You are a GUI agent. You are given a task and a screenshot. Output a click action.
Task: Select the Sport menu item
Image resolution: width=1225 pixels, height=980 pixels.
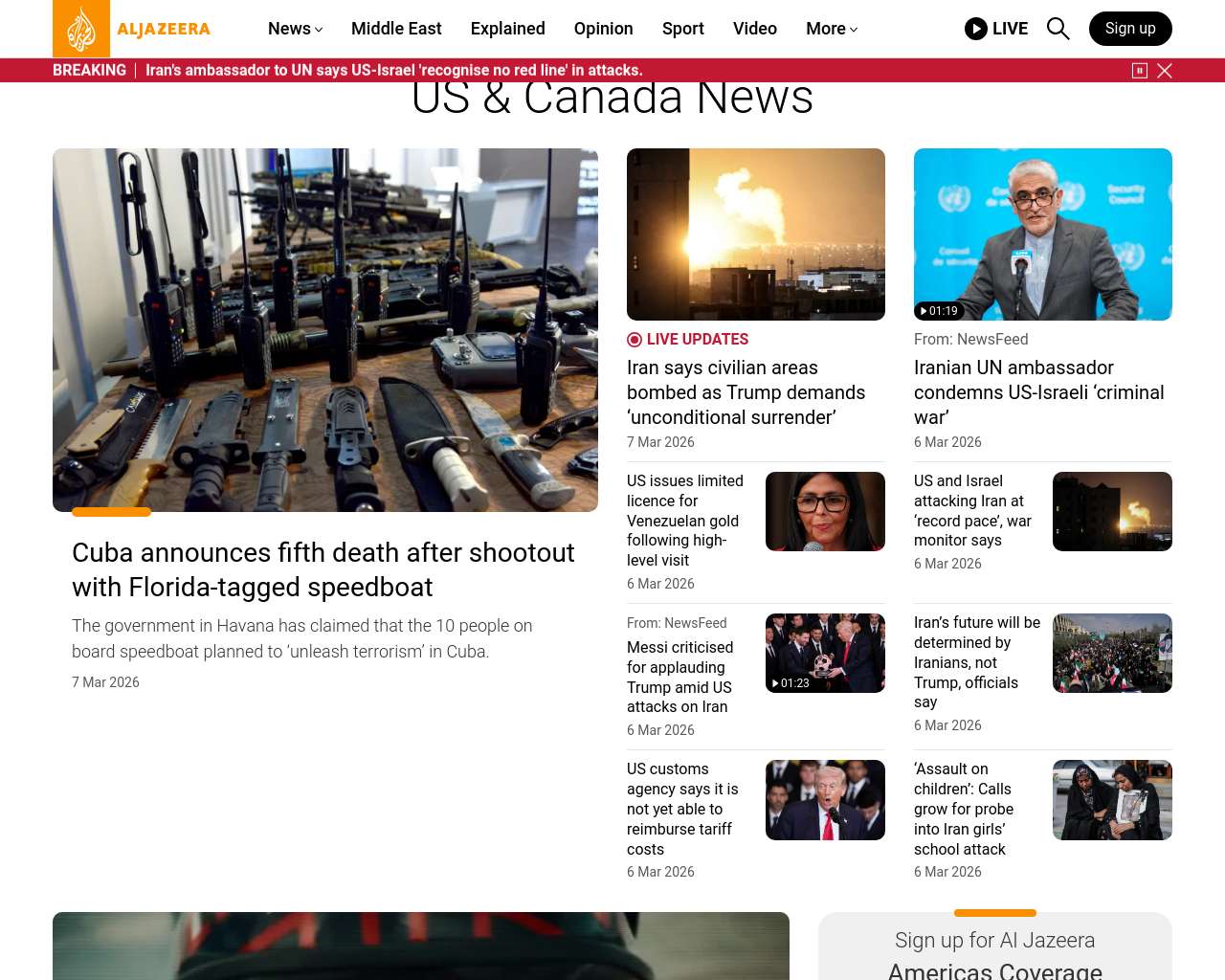[682, 29]
